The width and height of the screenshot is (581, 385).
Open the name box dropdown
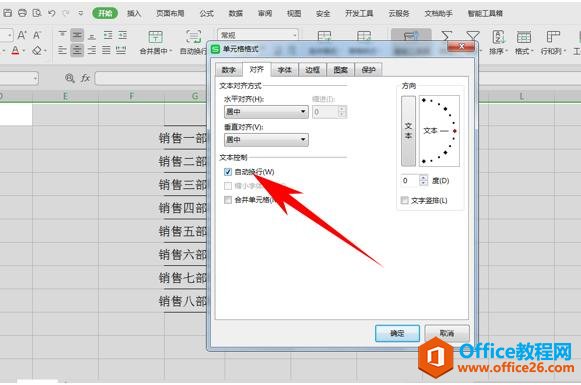35,79
